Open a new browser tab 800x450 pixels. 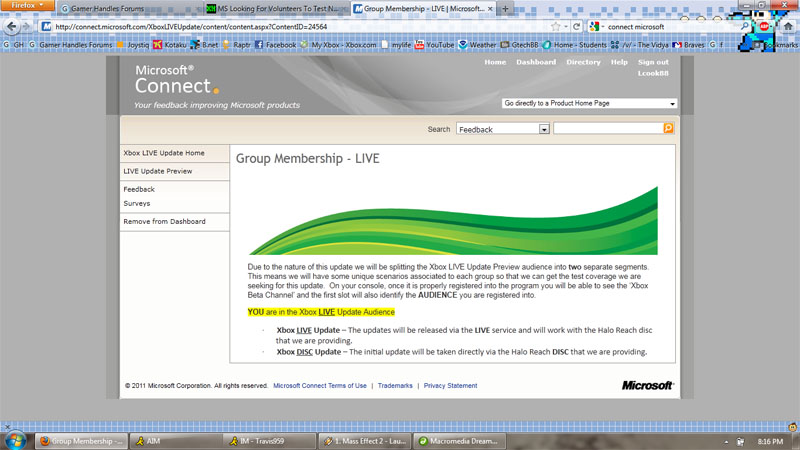pos(505,9)
